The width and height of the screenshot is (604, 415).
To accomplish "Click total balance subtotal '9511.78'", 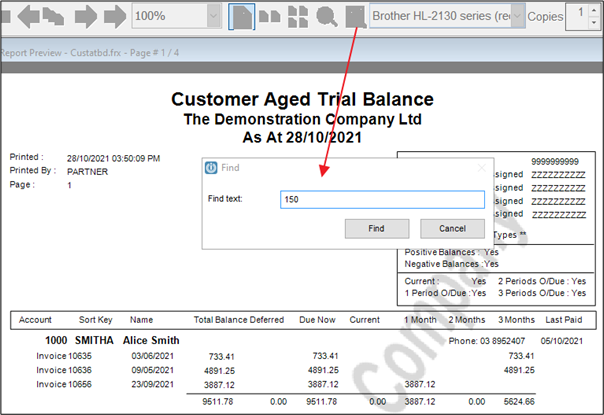I will (x=218, y=402).
